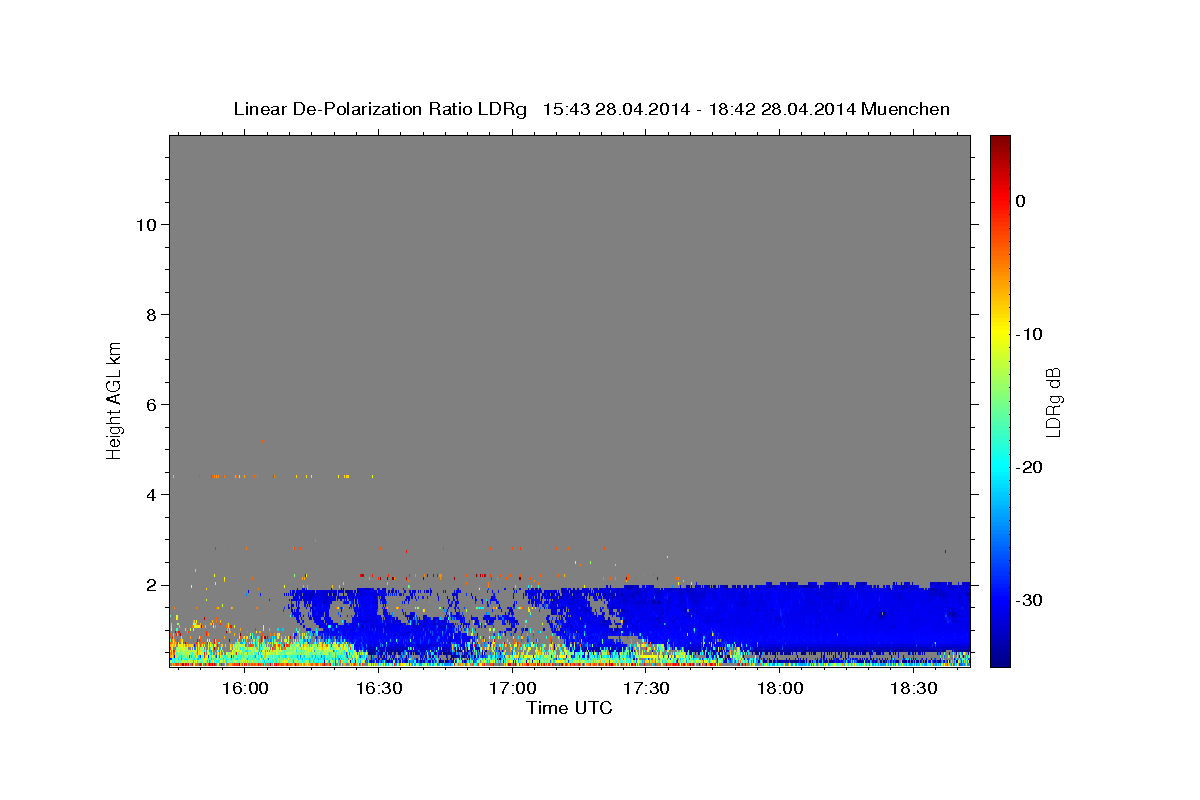
Task: Click the colorbar label '-30'
Action: [x=1030, y=600]
